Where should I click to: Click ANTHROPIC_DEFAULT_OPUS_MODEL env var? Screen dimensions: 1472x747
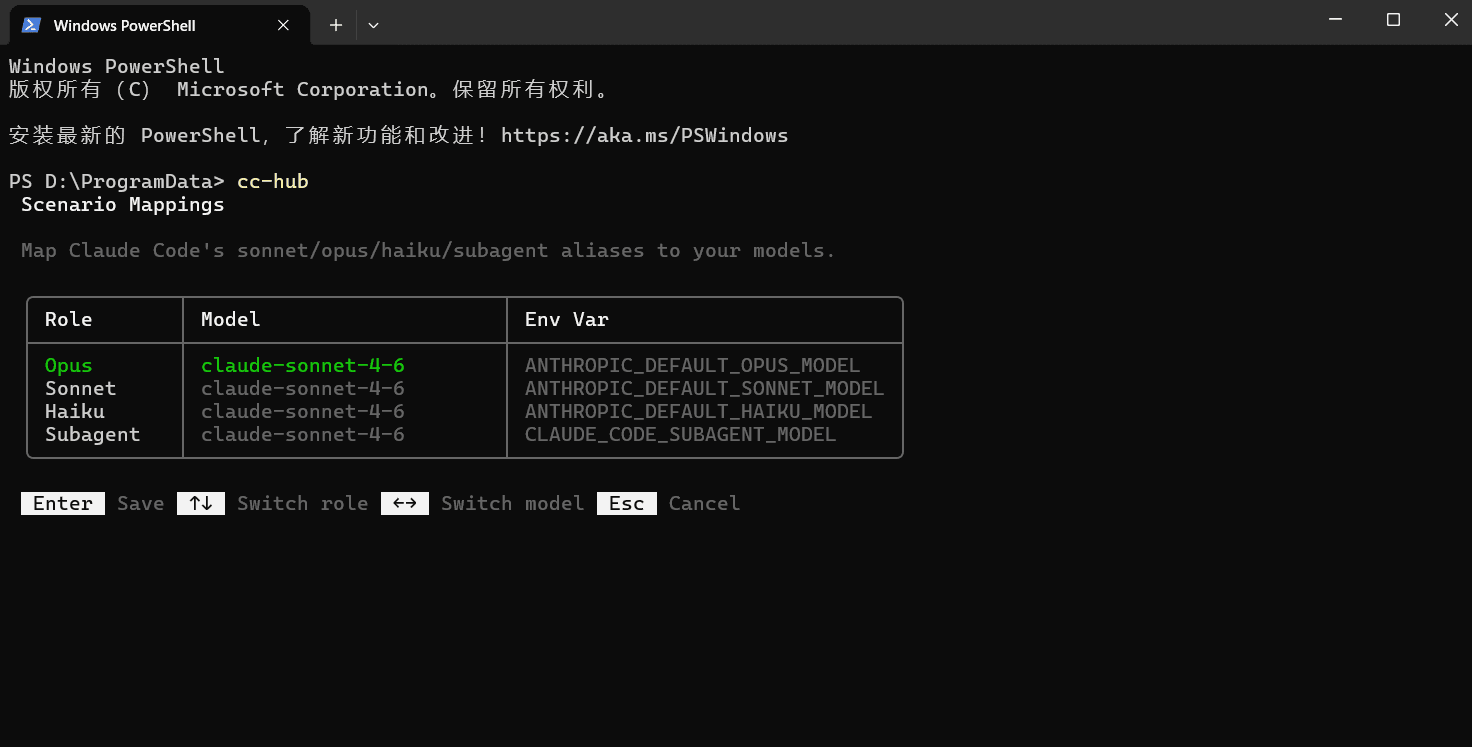[x=693, y=365]
